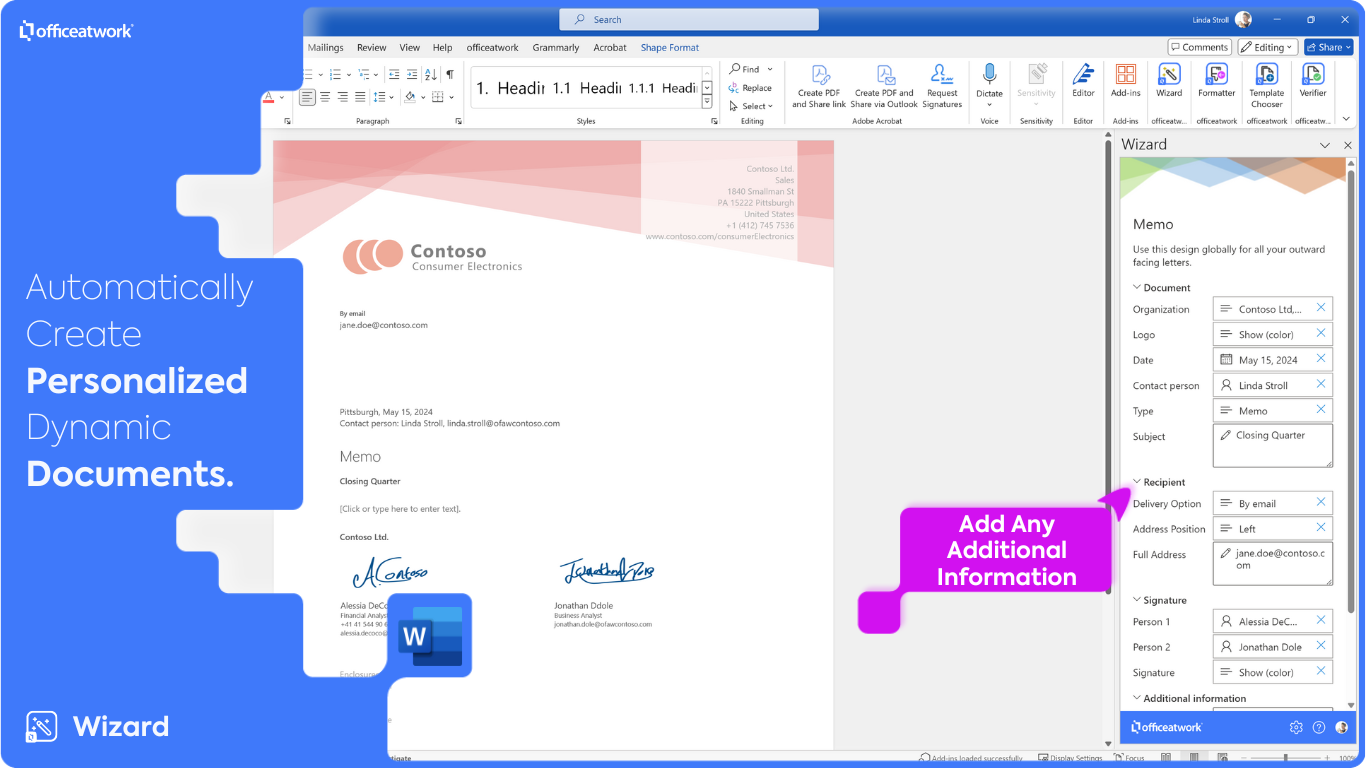Center the paragraph text
1366x768 pixels.
pyautogui.click(x=325, y=97)
